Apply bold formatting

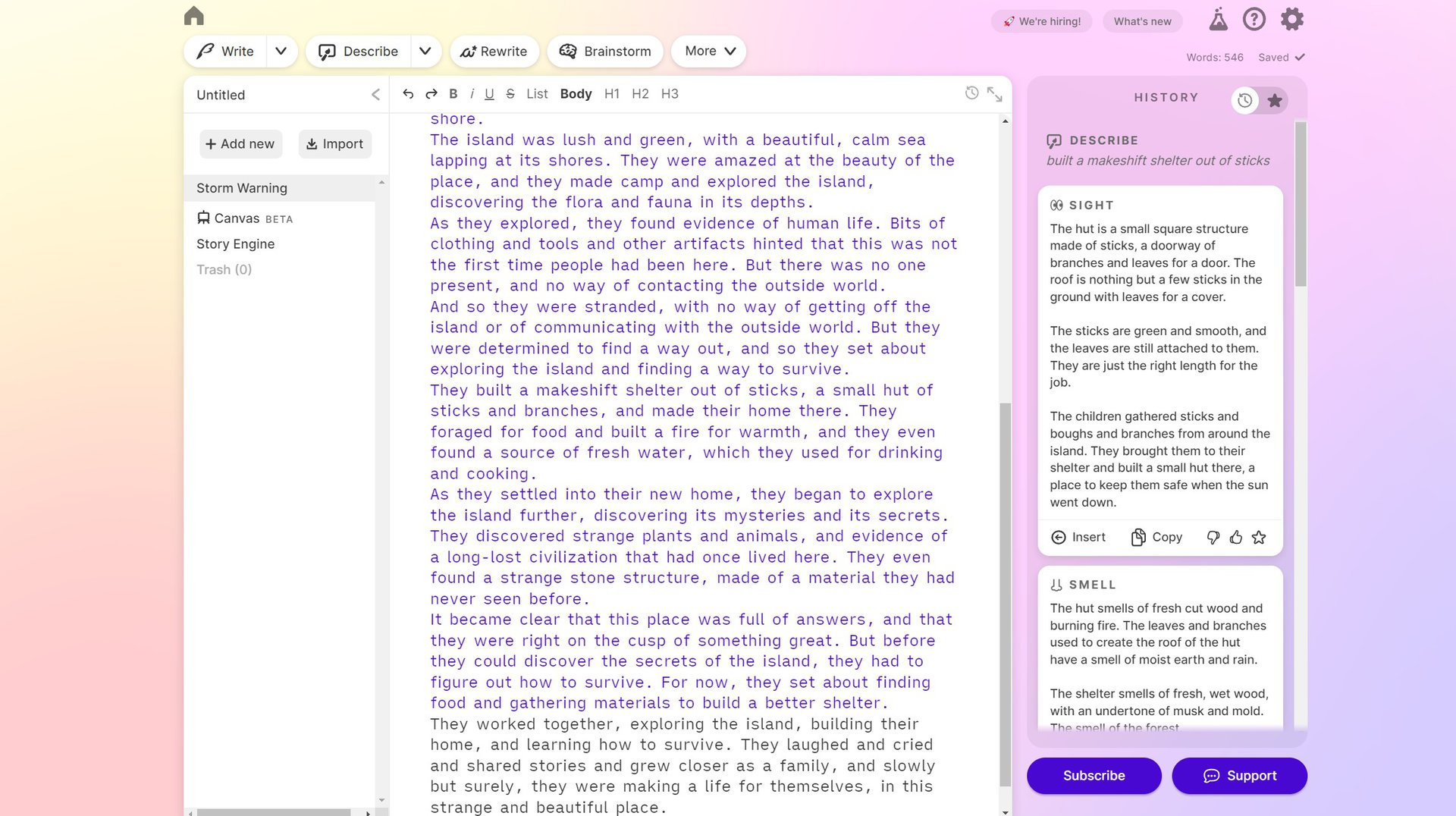pyautogui.click(x=453, y=94)
